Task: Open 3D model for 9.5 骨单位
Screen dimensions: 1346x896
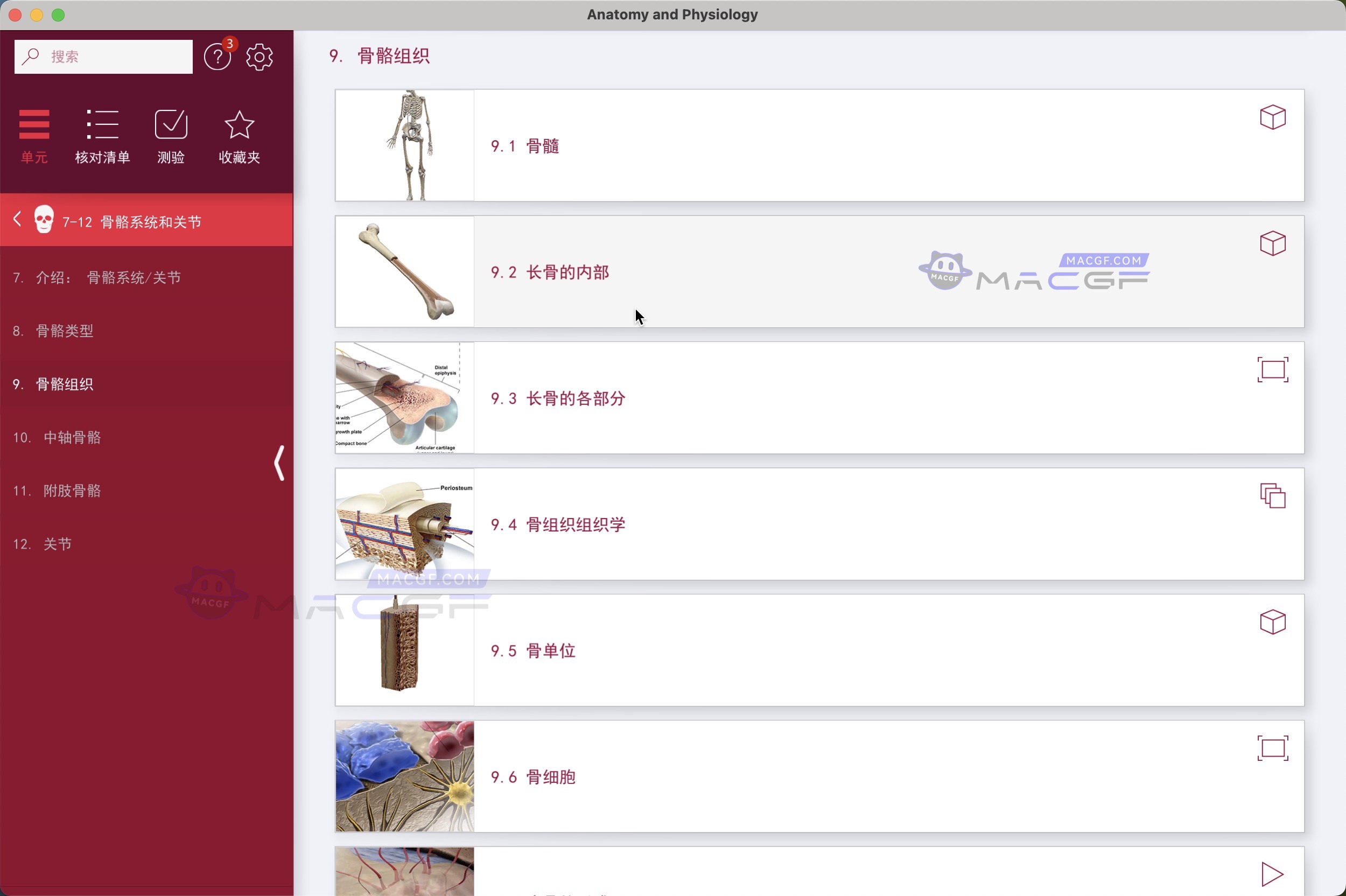Action: click(1272, 622)
